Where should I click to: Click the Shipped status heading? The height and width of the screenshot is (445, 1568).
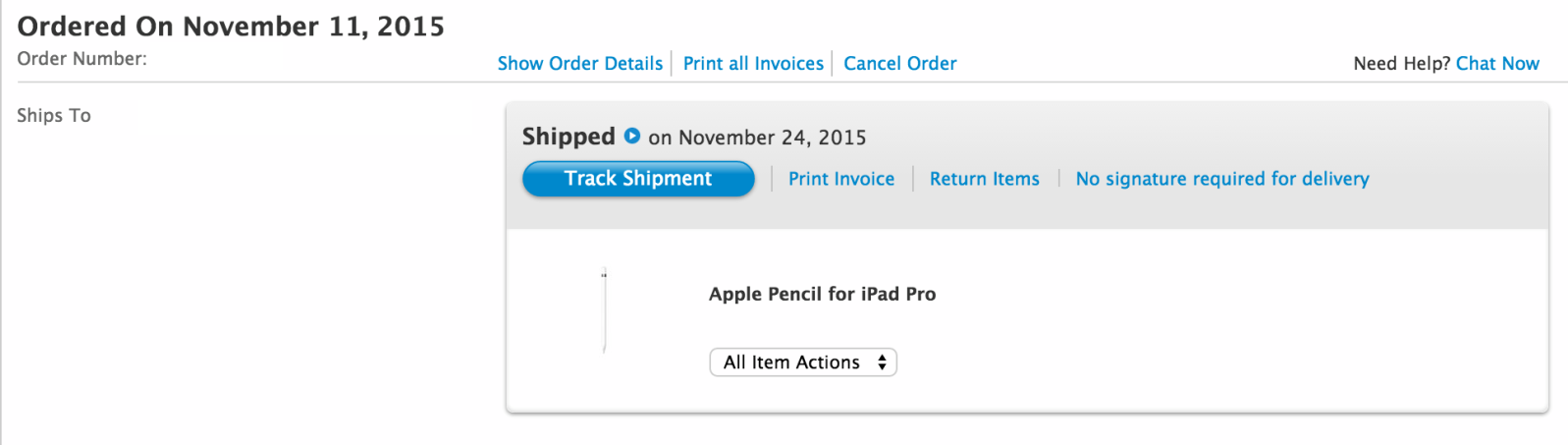pos(568,137)
